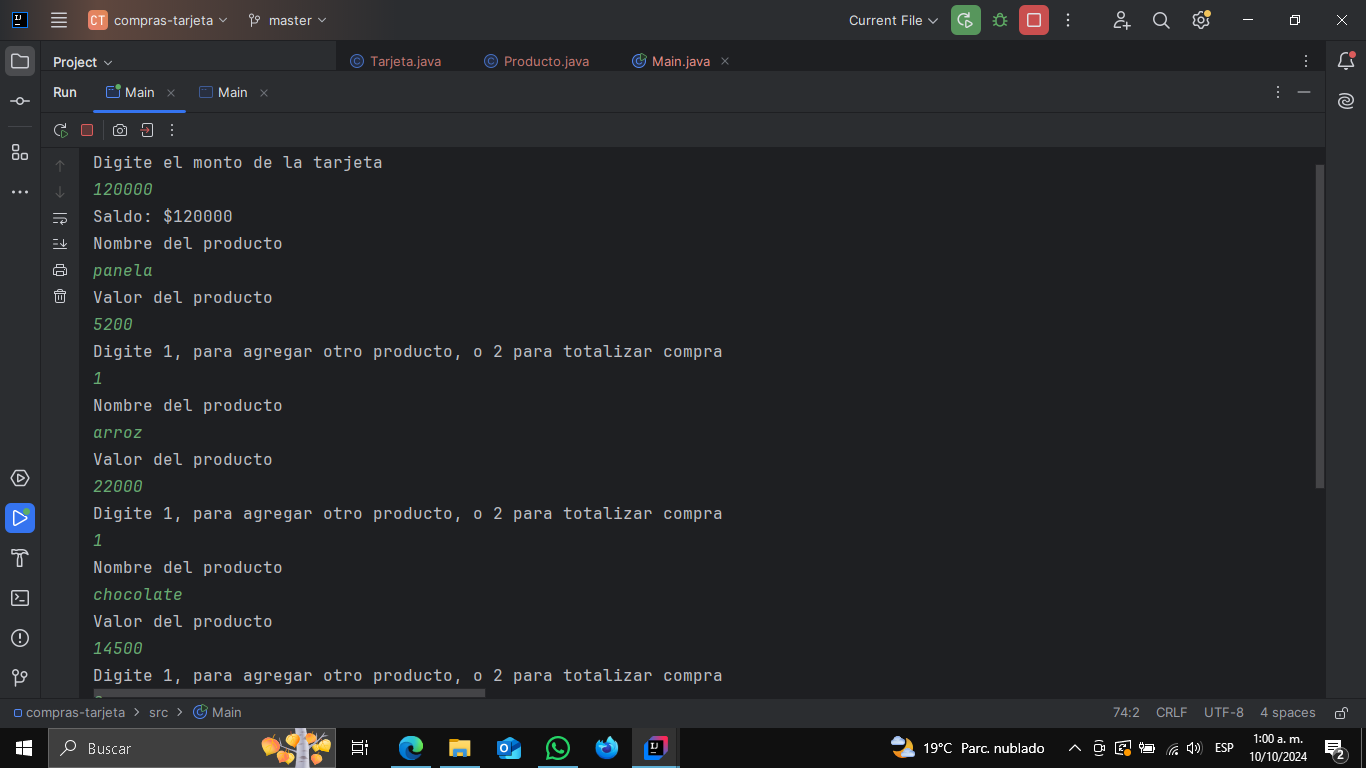1366x768 pixels.
Task: Clear all console output trash icon
Action: coord(60,296)
